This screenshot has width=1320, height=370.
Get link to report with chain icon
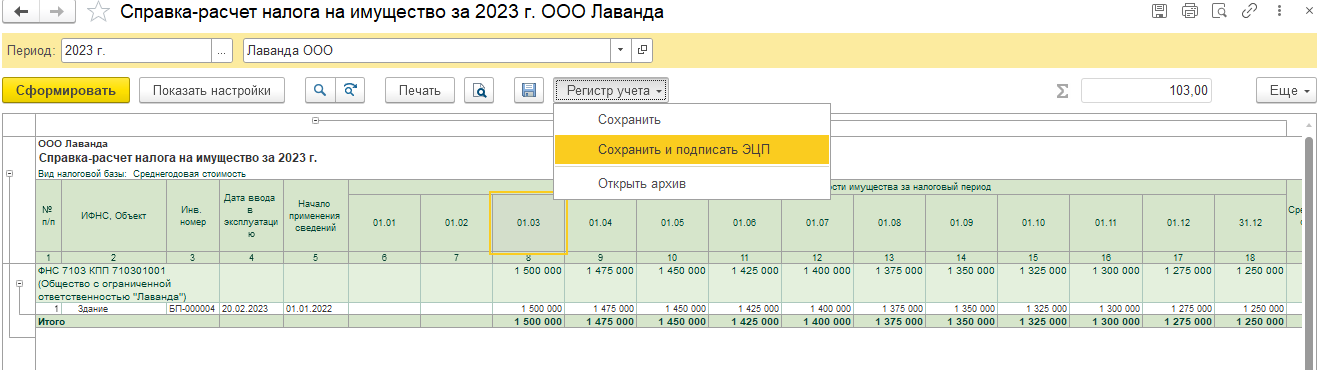(1249, 12)
